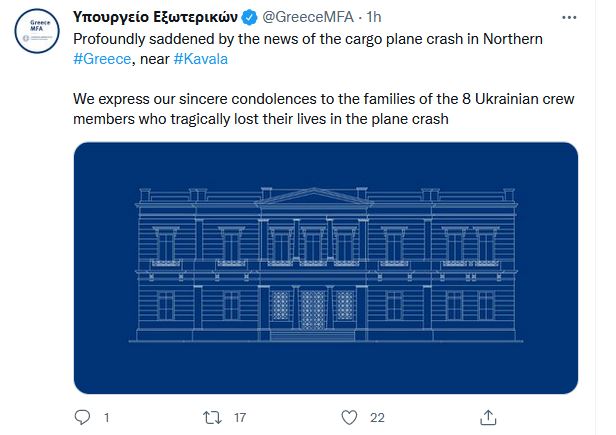Click the like count showing 22
The width and height of the screenshot is (616, 435).
coord(377,415)
